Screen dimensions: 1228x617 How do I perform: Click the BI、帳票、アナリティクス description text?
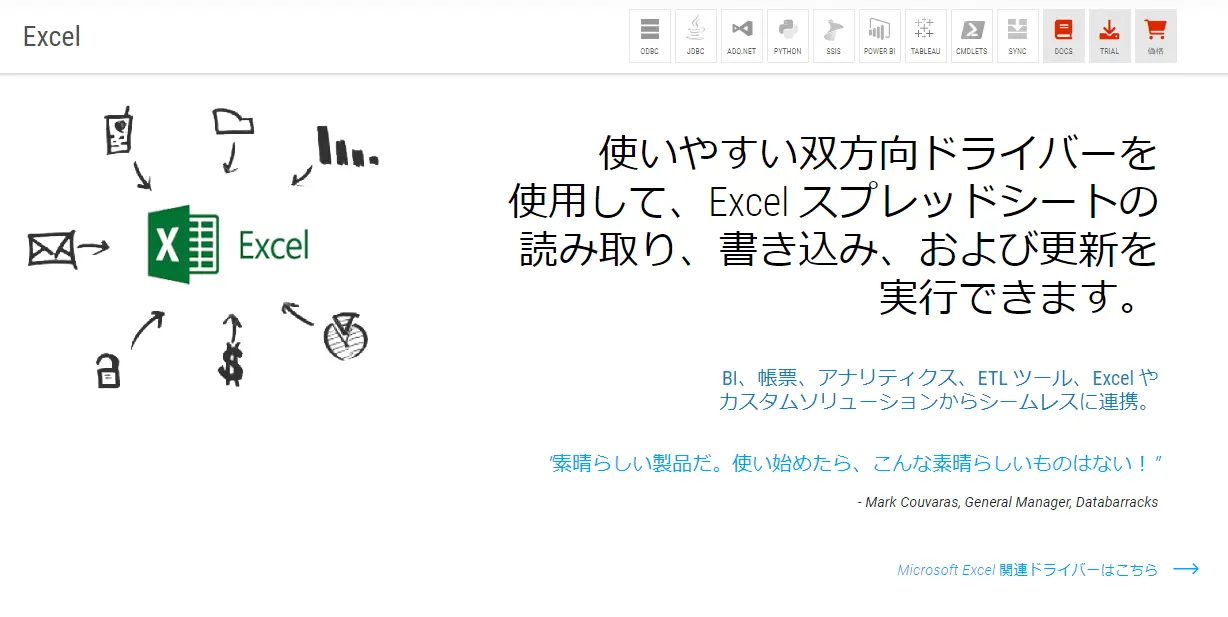click(938, 390)
